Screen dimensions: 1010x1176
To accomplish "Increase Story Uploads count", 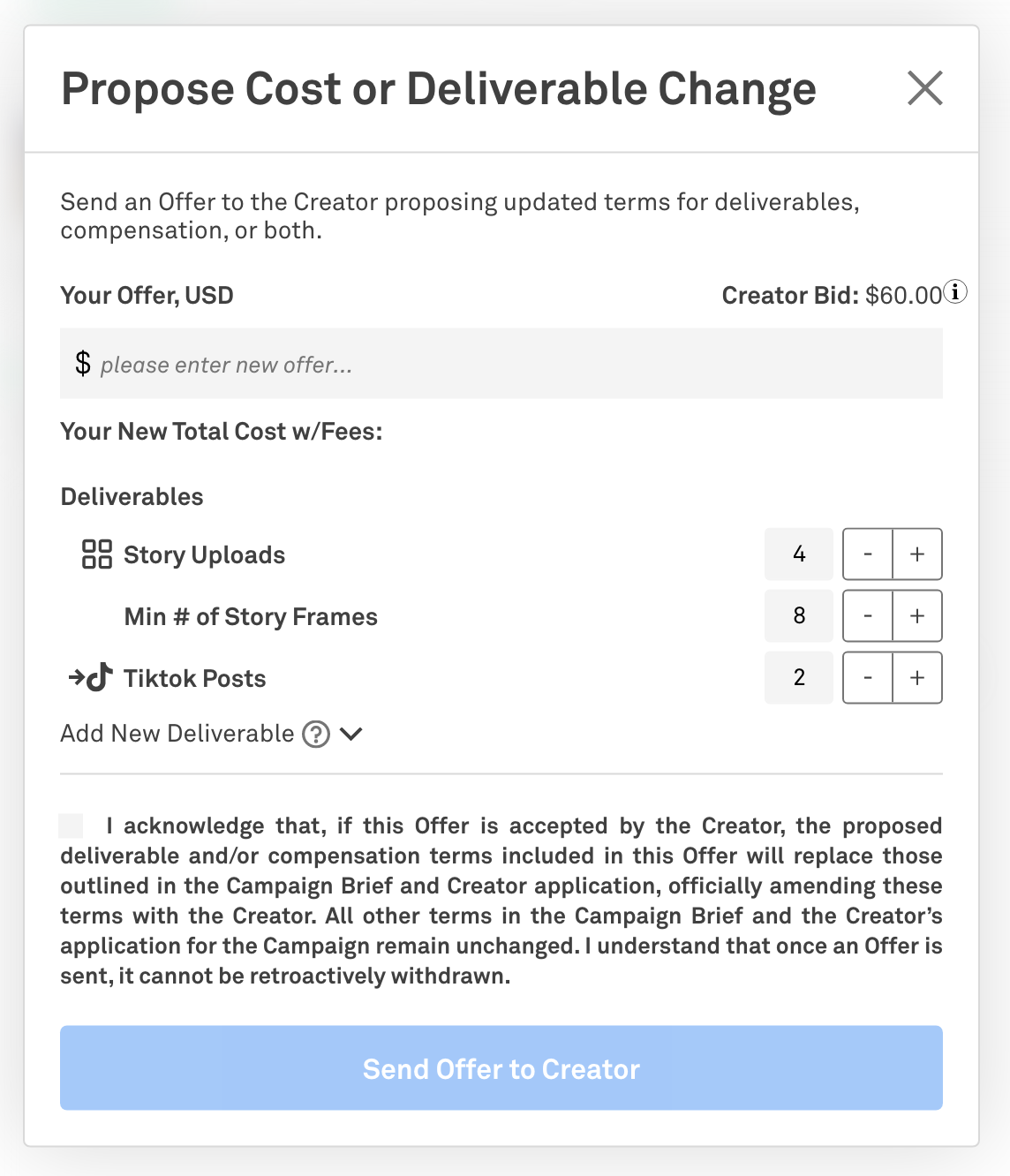I will point(917,554).
